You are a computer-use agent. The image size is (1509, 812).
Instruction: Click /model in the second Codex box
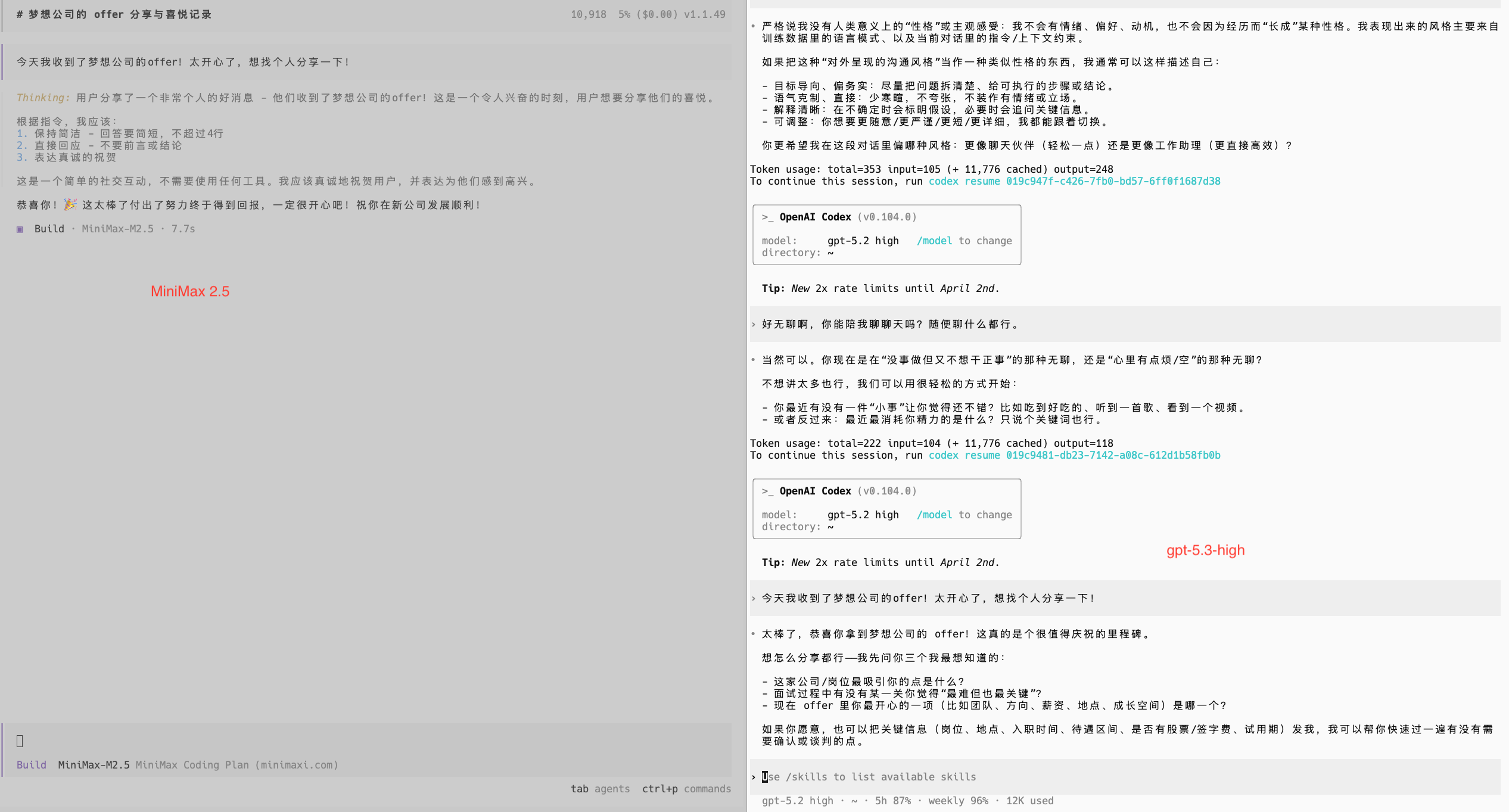click(934, 515)
